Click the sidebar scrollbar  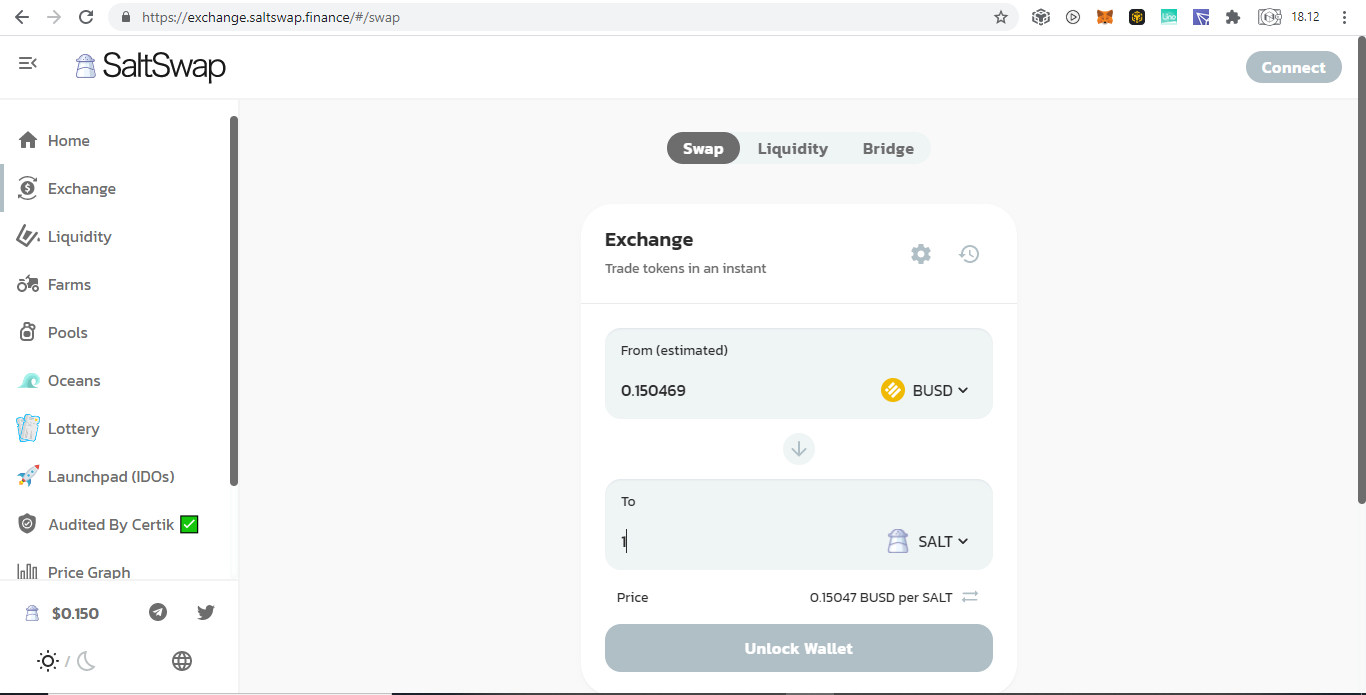click(x=234, y=300)
